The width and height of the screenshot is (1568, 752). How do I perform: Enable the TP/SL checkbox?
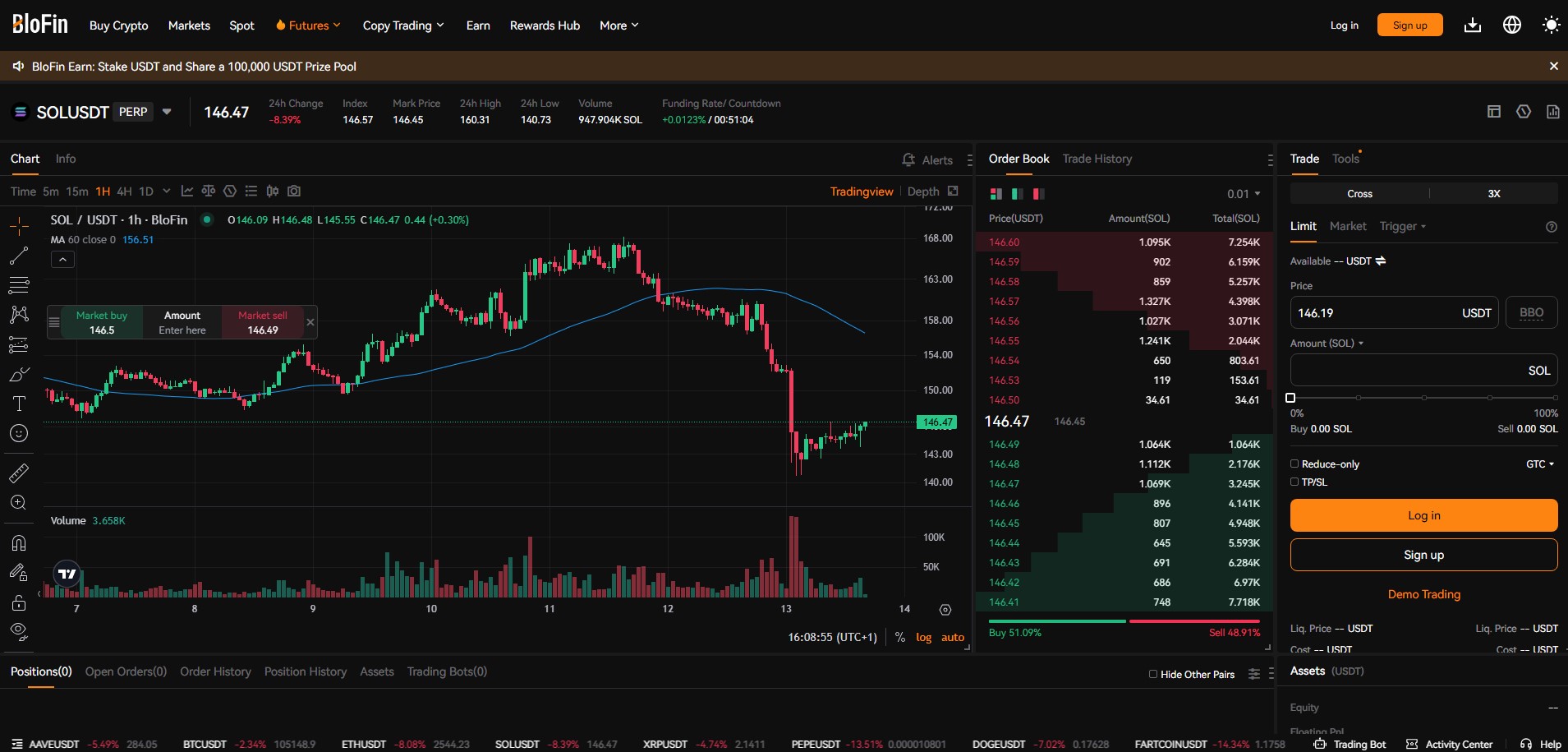pos(1294,482)
